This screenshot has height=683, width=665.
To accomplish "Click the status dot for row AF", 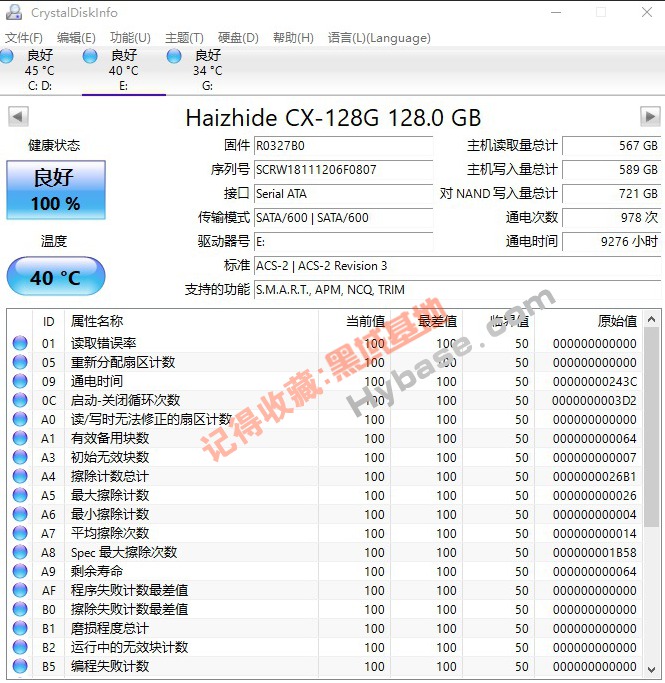I will click(x=20, y=590).
